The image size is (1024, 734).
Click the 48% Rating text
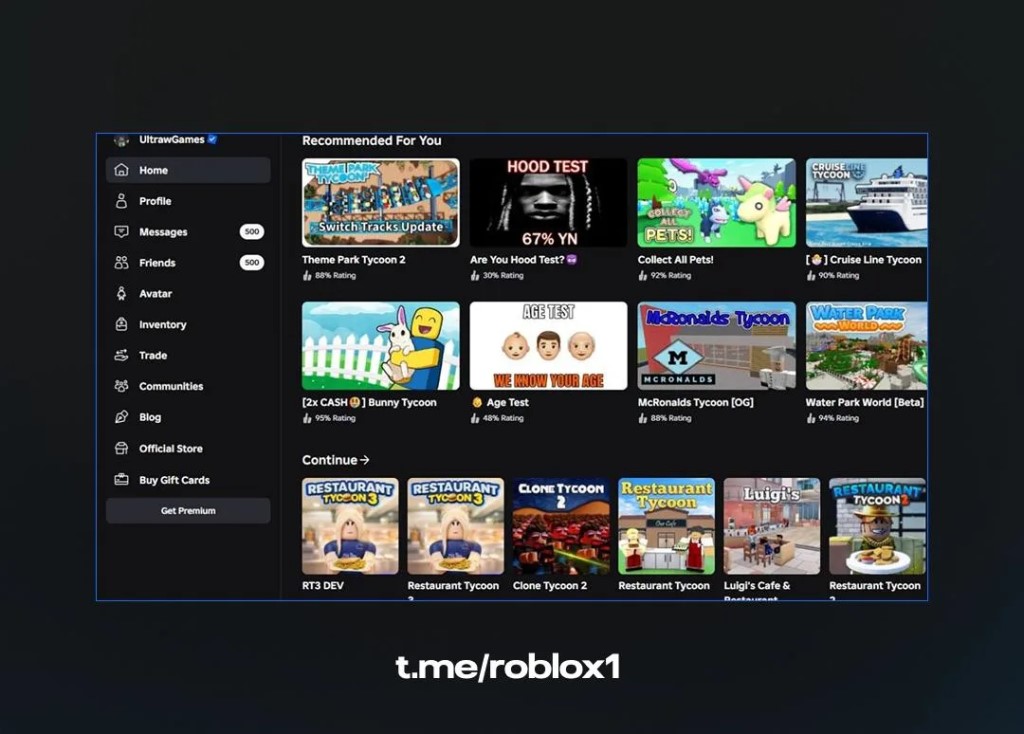503,418
